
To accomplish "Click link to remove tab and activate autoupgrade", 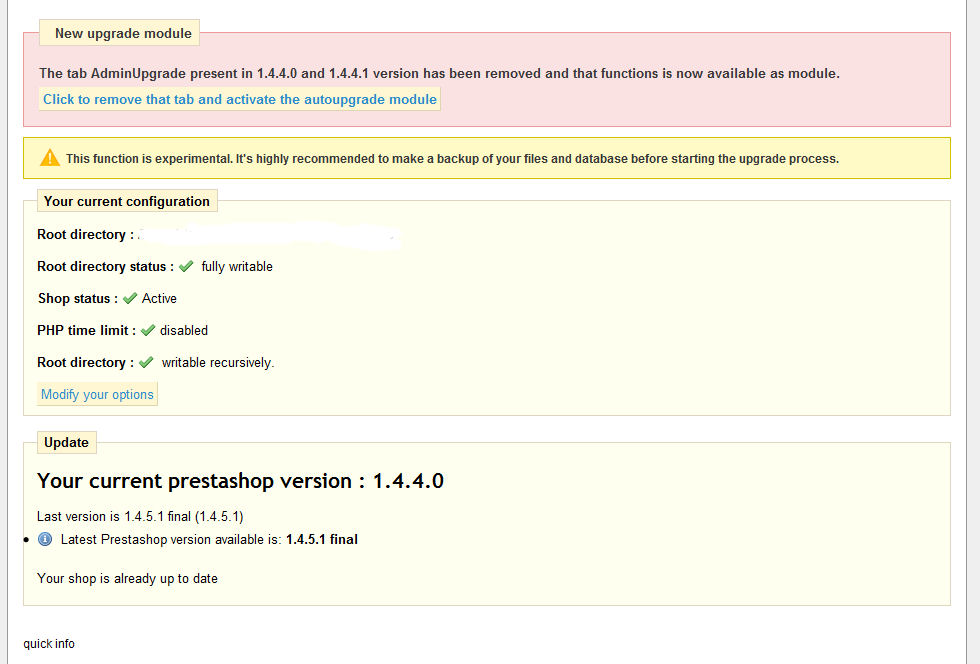I will 239,99.
